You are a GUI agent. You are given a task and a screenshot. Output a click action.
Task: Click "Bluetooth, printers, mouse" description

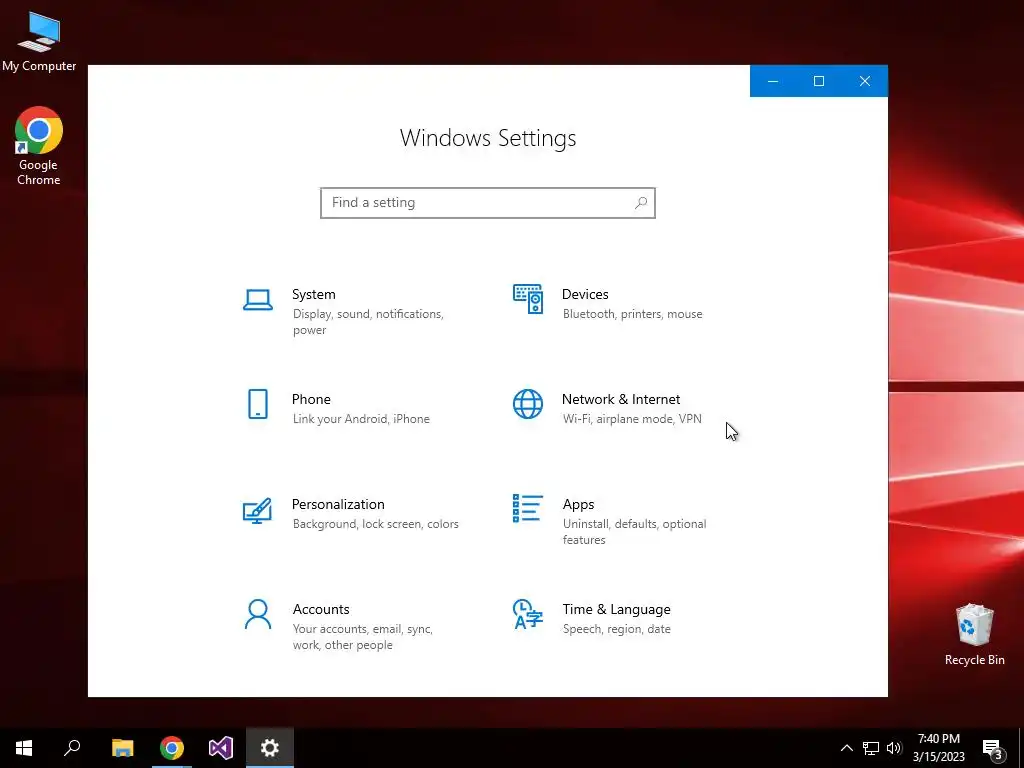point(633,314)
